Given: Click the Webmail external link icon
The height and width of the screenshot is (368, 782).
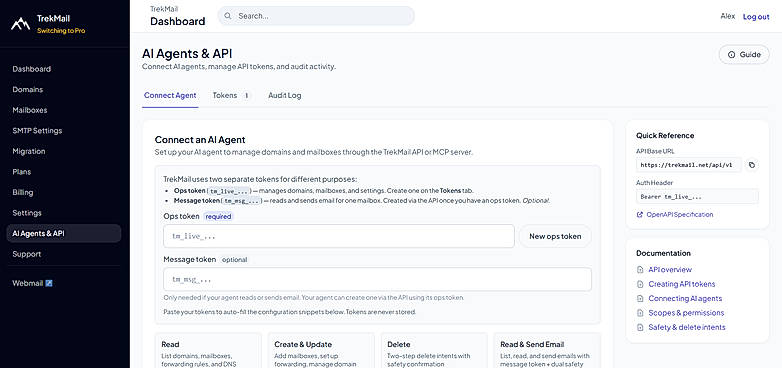Looking at the screenshot, I should click(49, 283).
